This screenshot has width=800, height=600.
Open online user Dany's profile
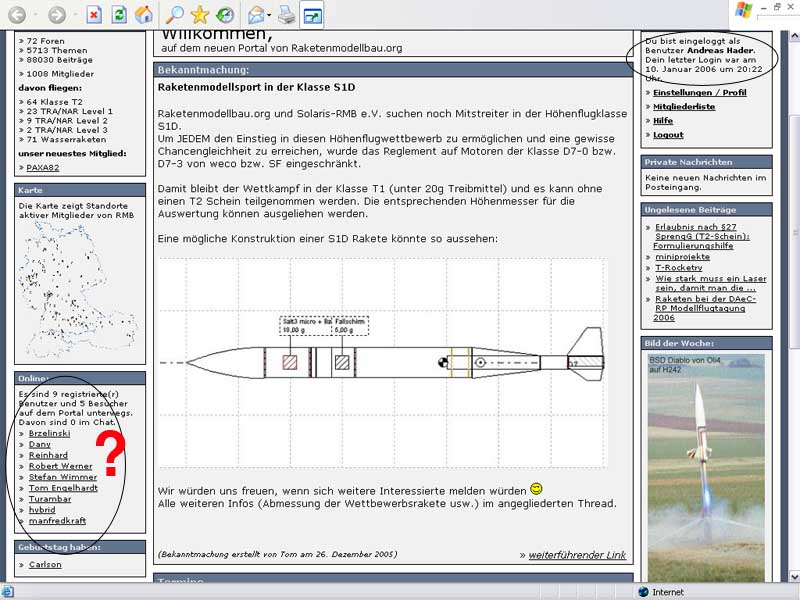(x=40, y=444)
